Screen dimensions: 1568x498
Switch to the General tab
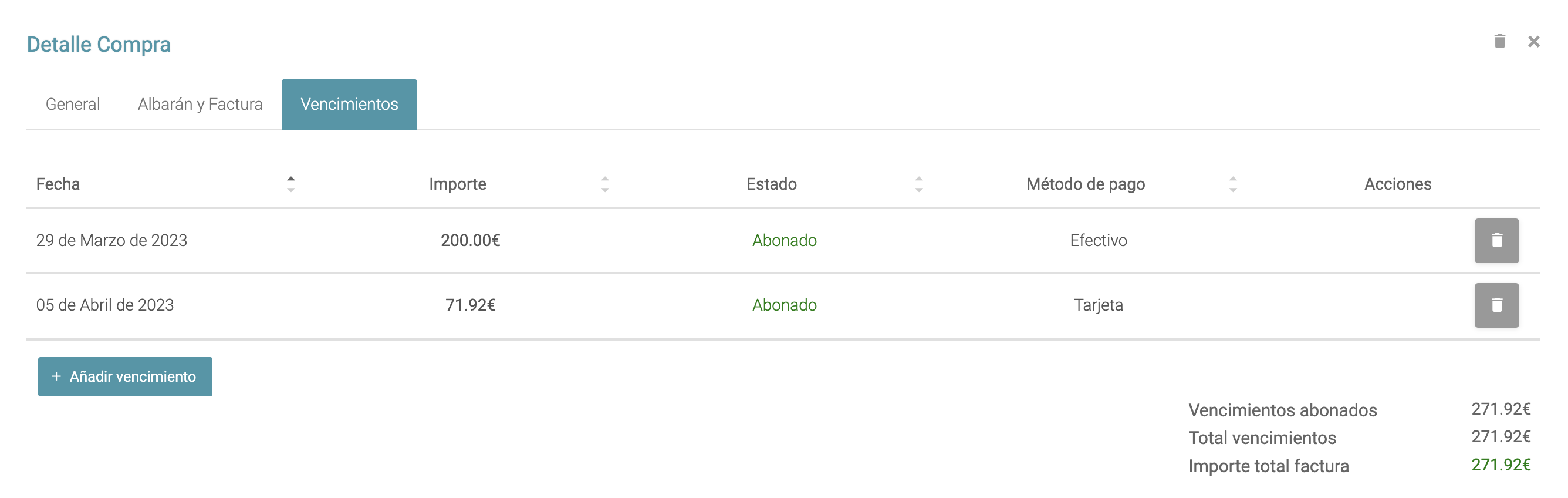tap(72, 104)
